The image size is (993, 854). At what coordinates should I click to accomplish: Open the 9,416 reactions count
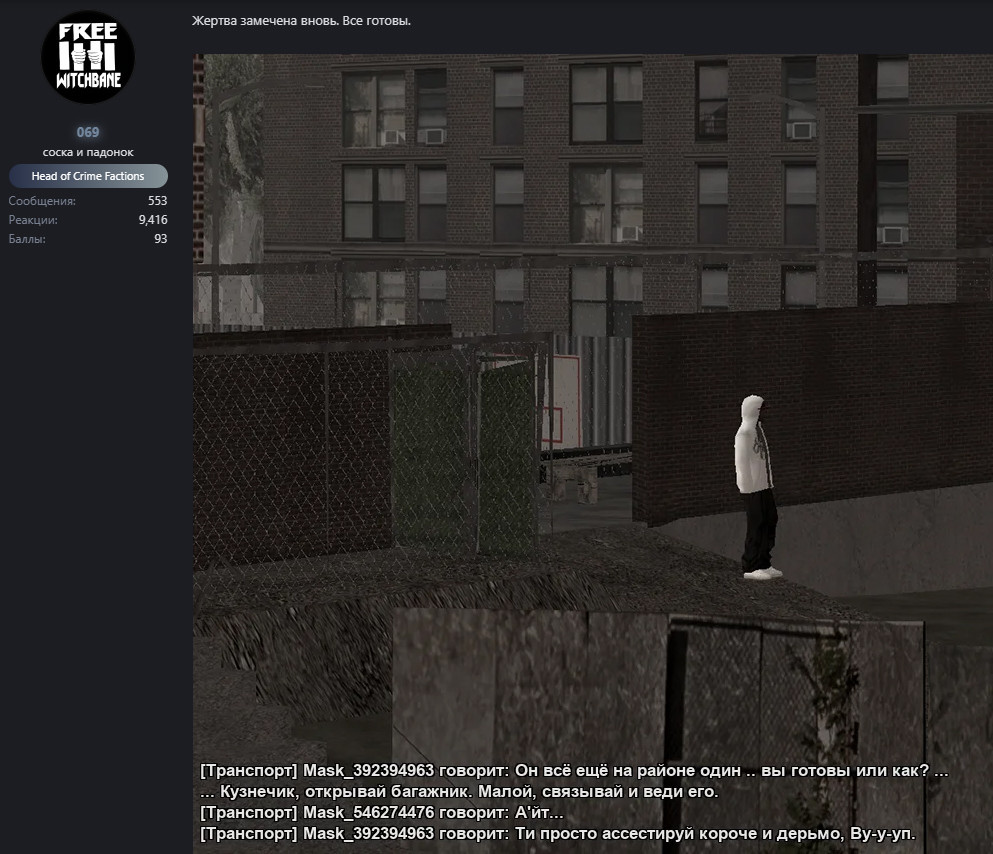coord(153,220)
